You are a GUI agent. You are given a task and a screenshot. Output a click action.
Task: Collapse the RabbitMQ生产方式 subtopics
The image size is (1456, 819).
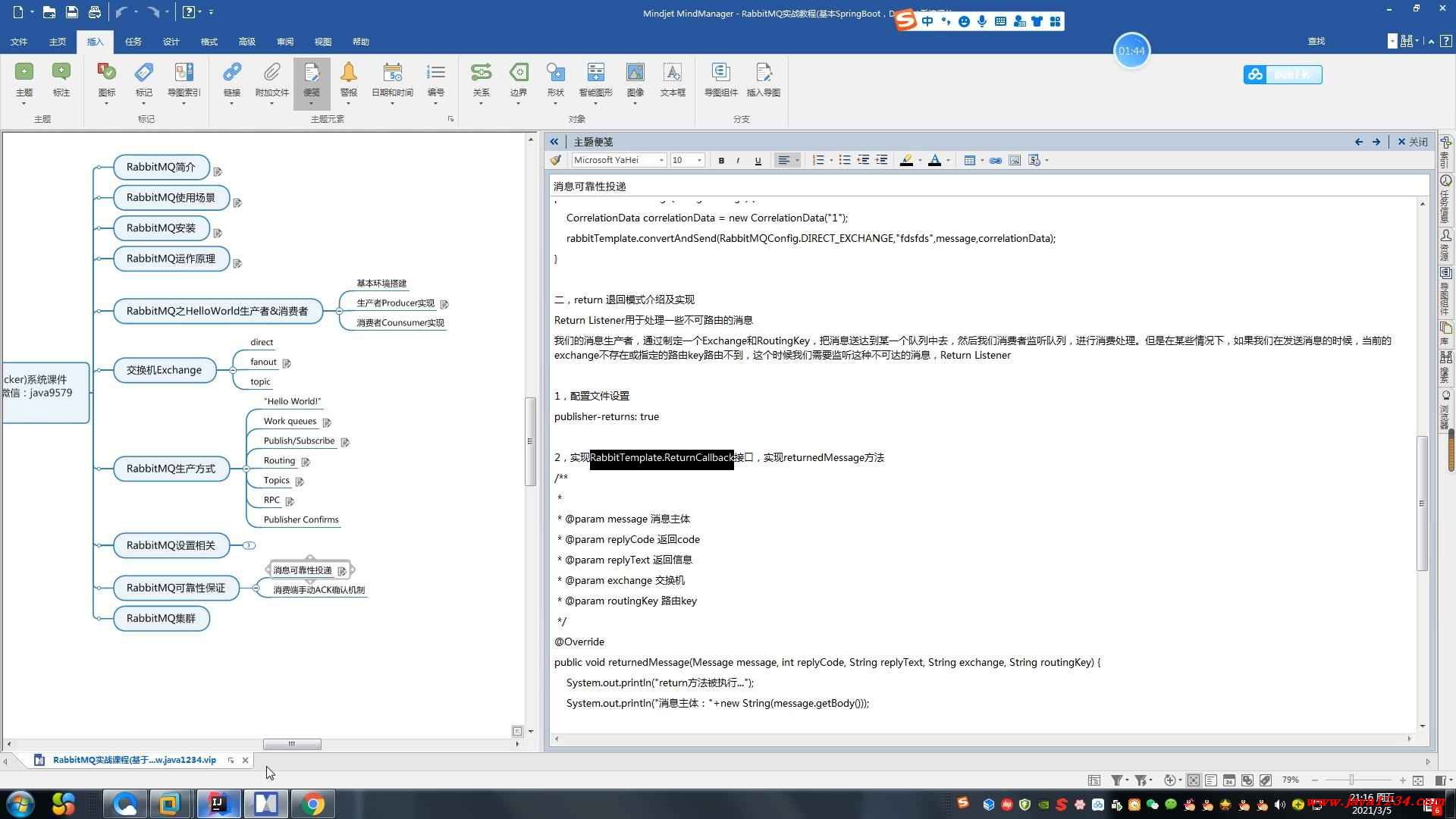(246, 469)
